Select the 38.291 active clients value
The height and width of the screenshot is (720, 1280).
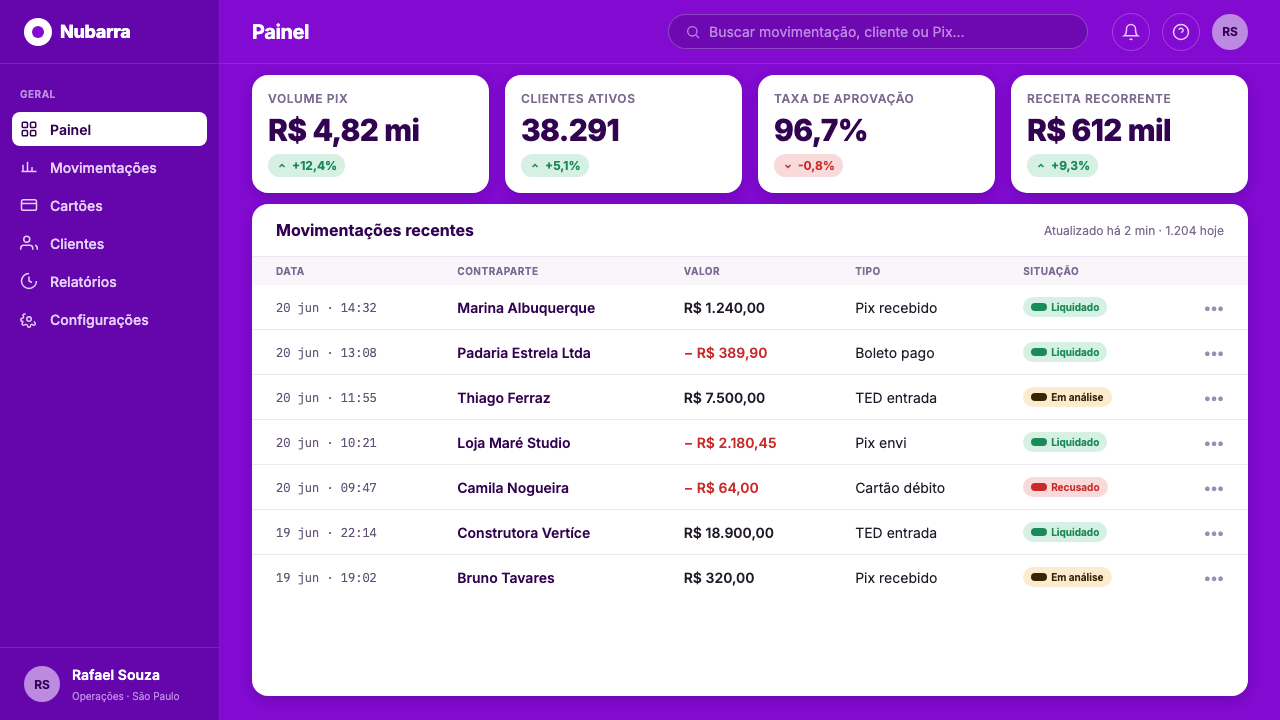tap(571, 130)
